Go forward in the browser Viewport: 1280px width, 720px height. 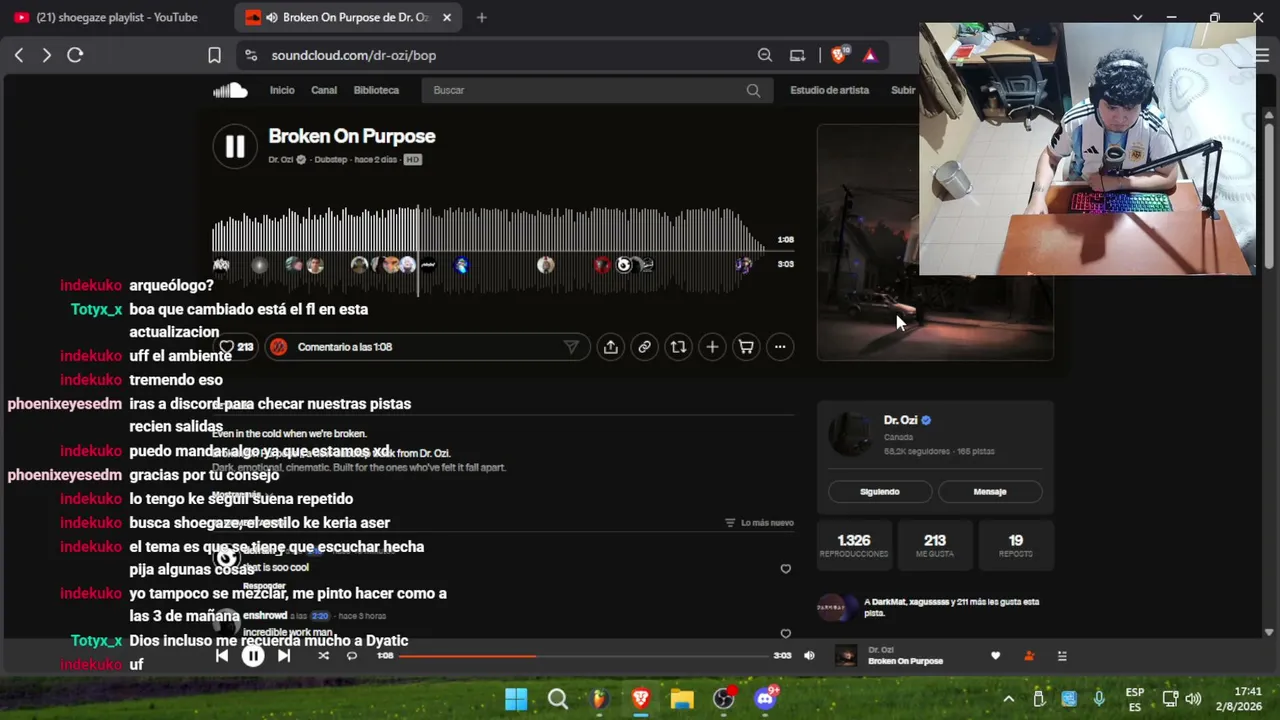[x=46, y=55]
